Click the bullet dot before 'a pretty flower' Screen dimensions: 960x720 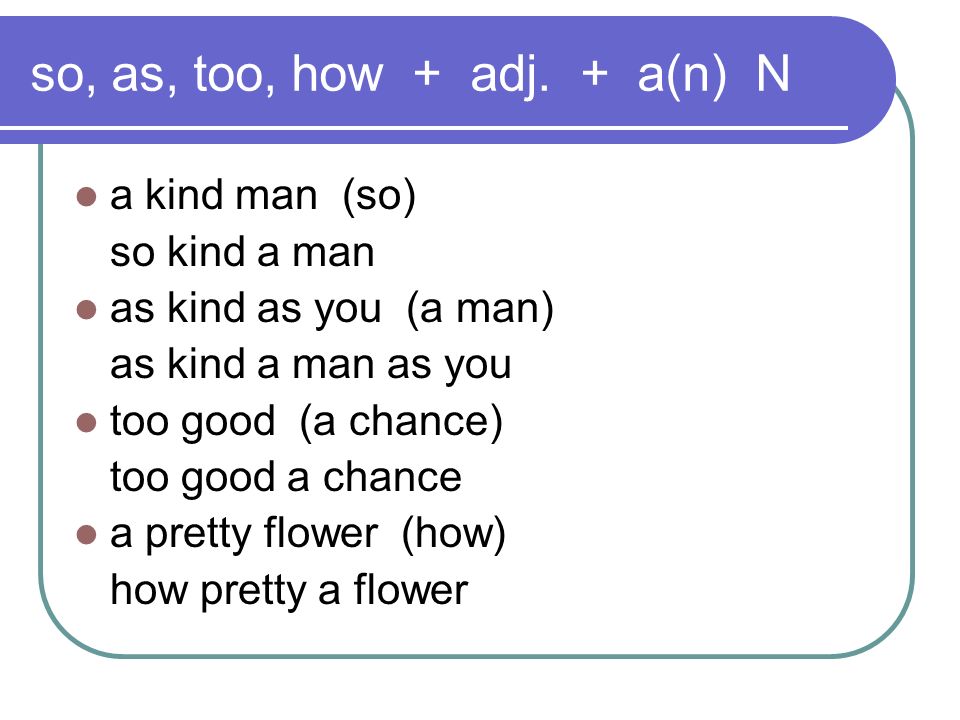[86, 535]
